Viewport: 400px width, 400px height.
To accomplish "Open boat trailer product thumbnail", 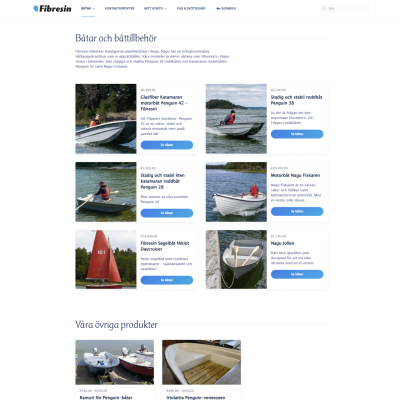I will [115, 362].
